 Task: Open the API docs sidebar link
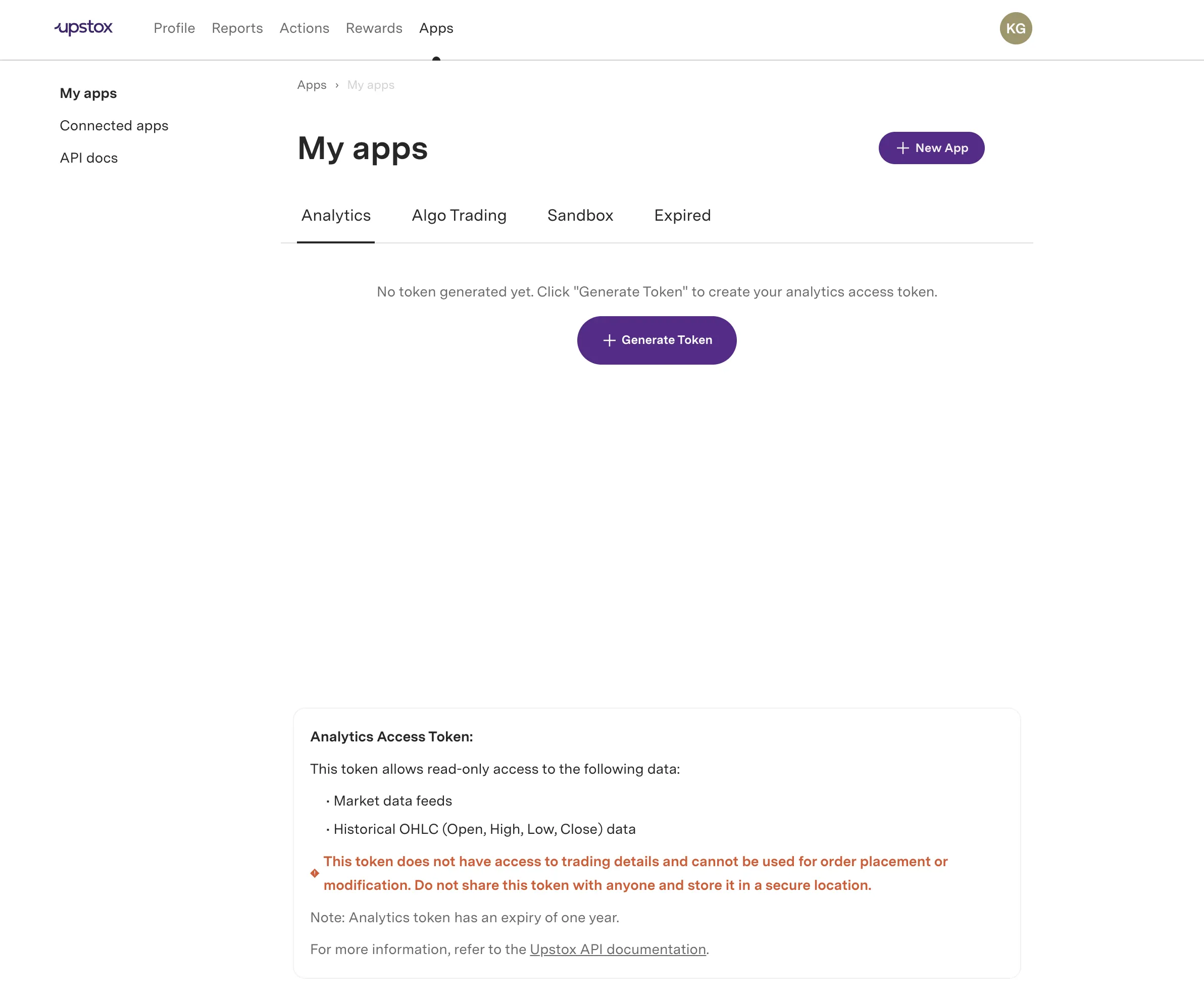(x=89, y=158)
